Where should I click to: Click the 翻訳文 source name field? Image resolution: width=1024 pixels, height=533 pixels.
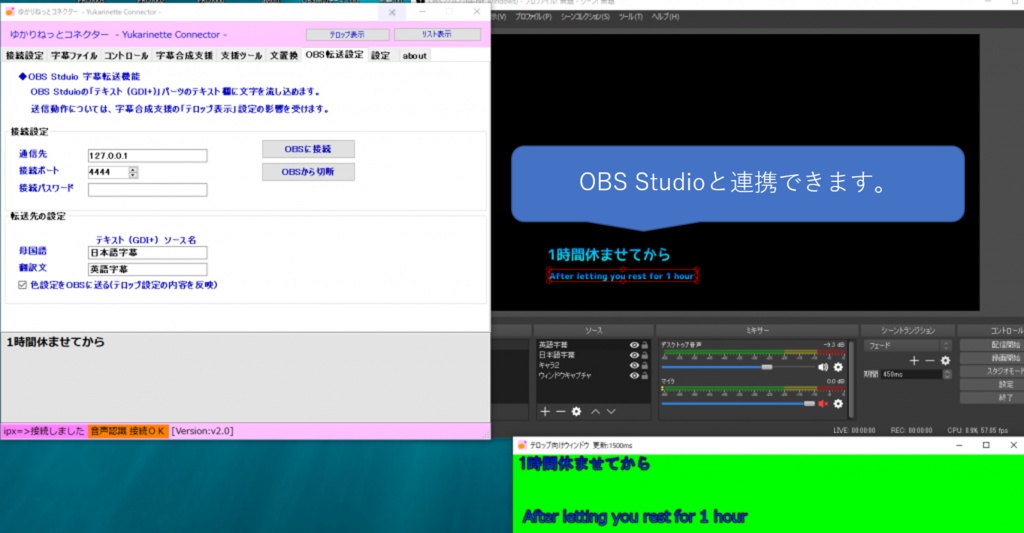click(x=148, y=269)
